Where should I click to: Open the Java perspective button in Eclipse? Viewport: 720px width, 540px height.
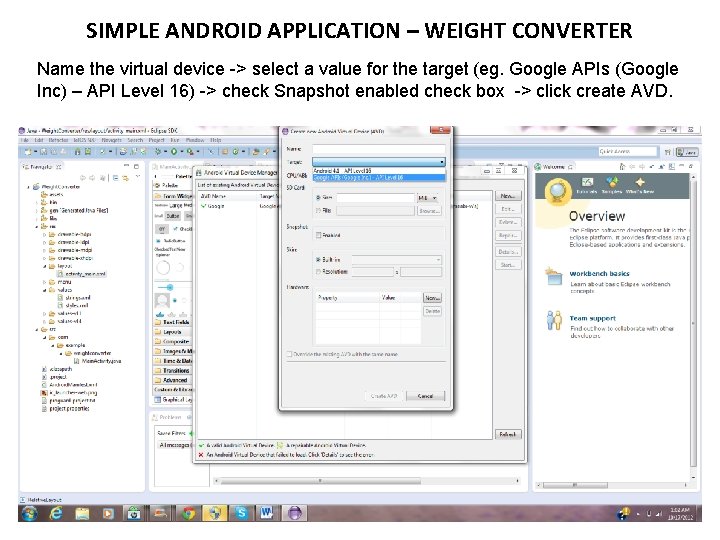click(x=687, y=152)
